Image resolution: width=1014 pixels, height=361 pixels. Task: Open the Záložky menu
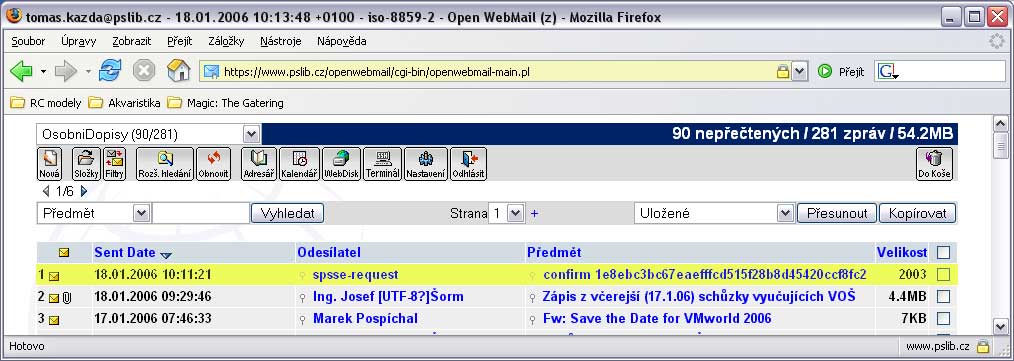click(x=226, y=41)
